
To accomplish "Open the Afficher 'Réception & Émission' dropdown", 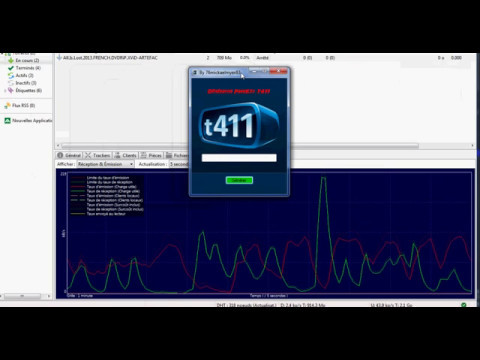I will [105, 164].
